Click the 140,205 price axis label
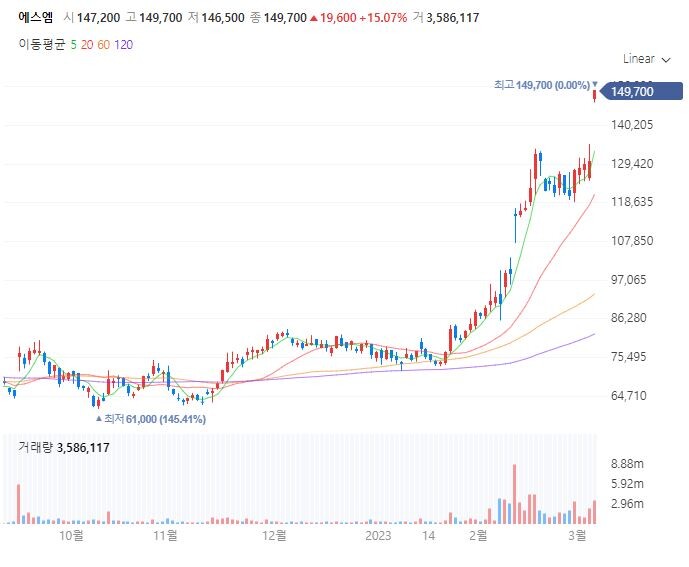Image resolution: width=689 pixels, height=567 pixels. tap(631, 125)
